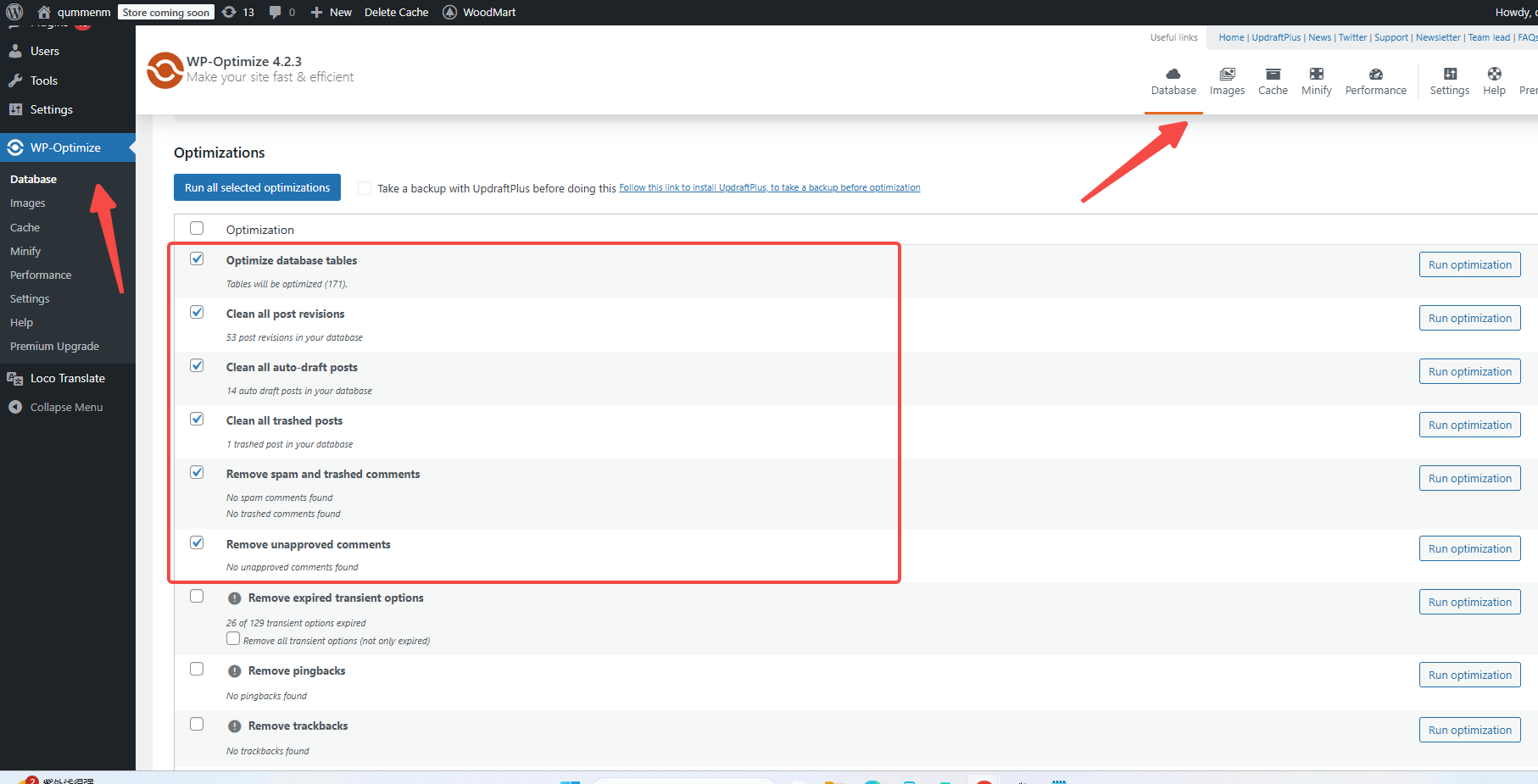
Task: Follow the UpdraftPlus install link
Action: [x=768, y=187]
